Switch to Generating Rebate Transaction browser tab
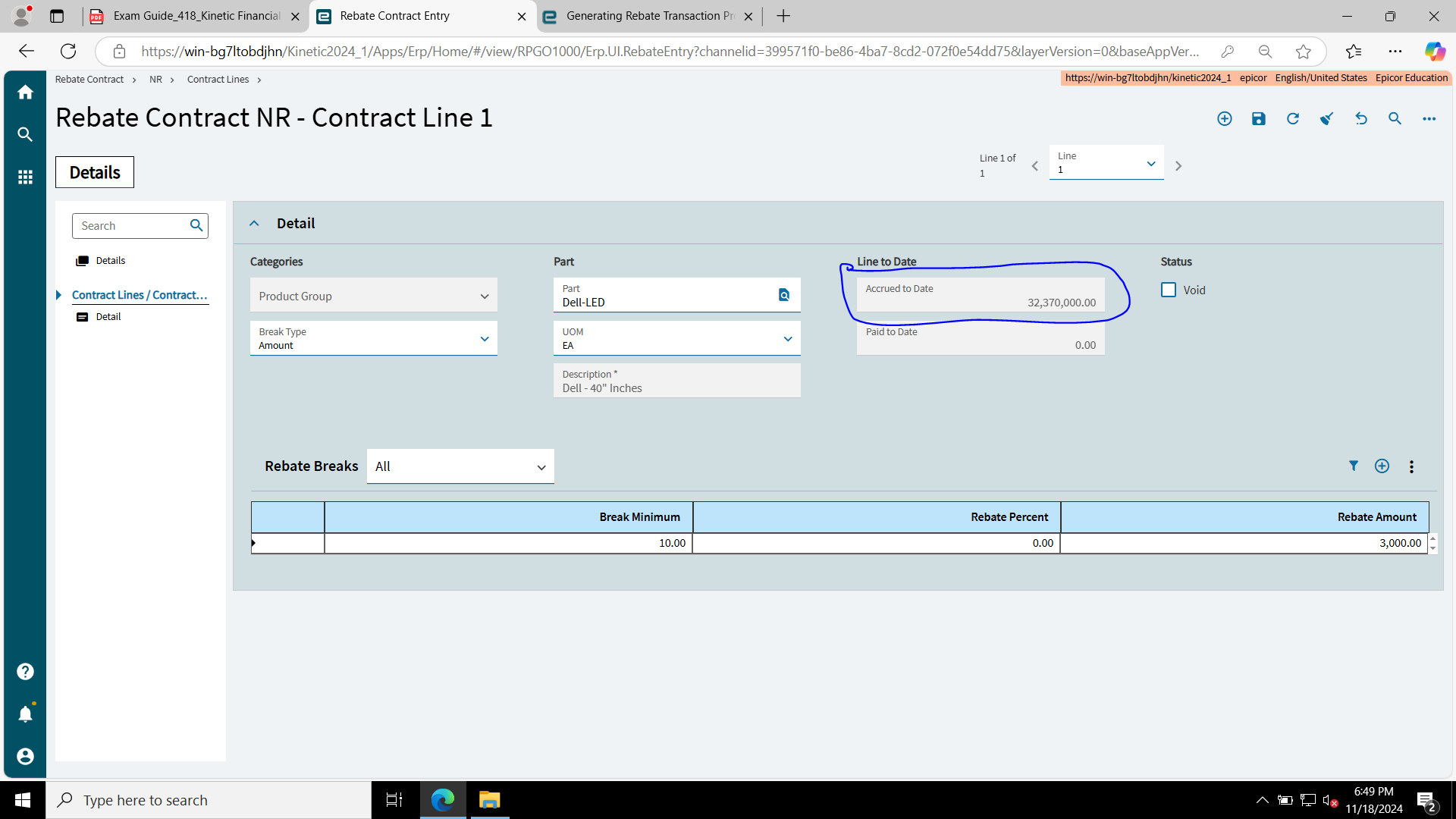Viewport: 1456px width, 819px height. (x=650, y=16)
